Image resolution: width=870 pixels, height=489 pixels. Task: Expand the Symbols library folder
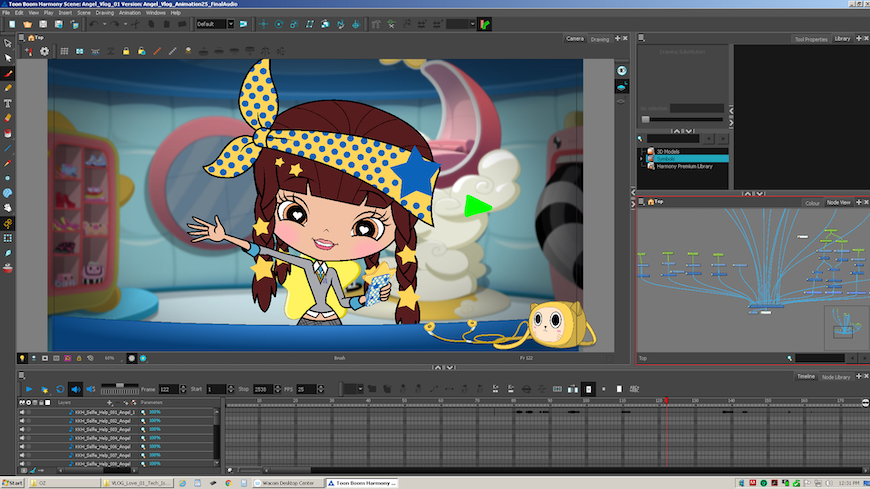point(641,159)
